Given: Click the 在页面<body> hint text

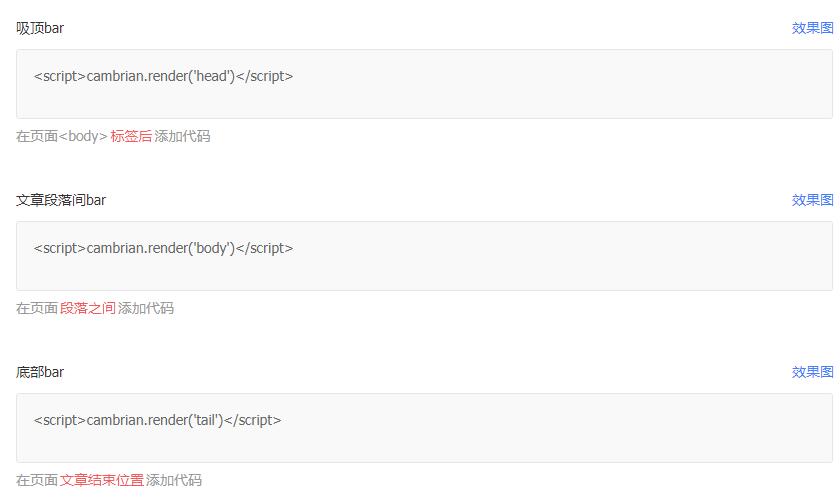Looking at the screenshot, I should coord(62,136).
